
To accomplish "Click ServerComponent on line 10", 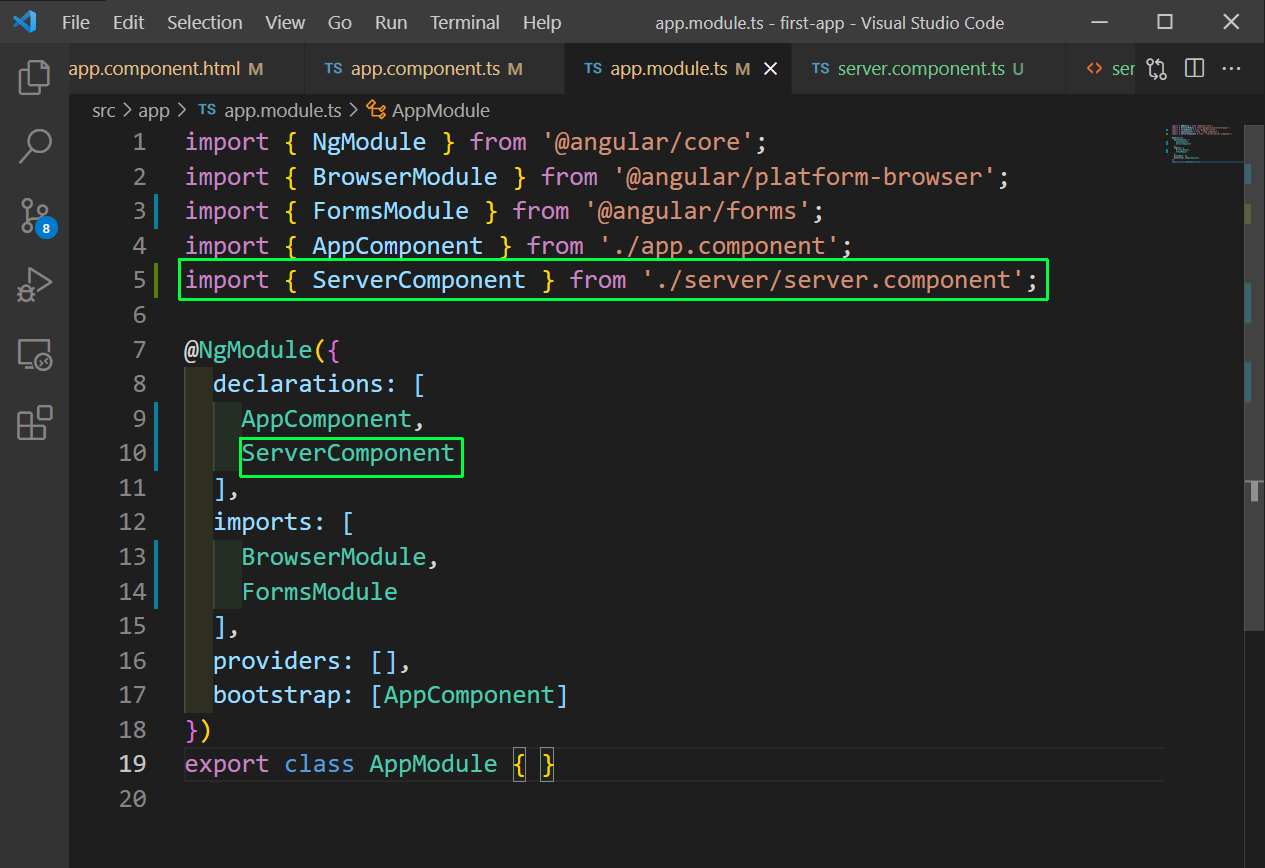I will pos(348,453).
